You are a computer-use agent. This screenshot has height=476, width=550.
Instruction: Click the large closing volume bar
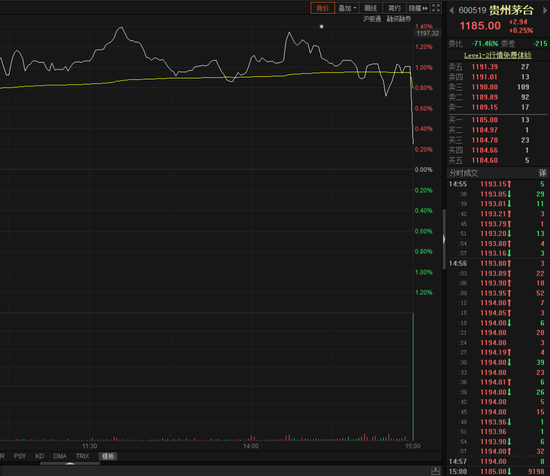[413, 377]
